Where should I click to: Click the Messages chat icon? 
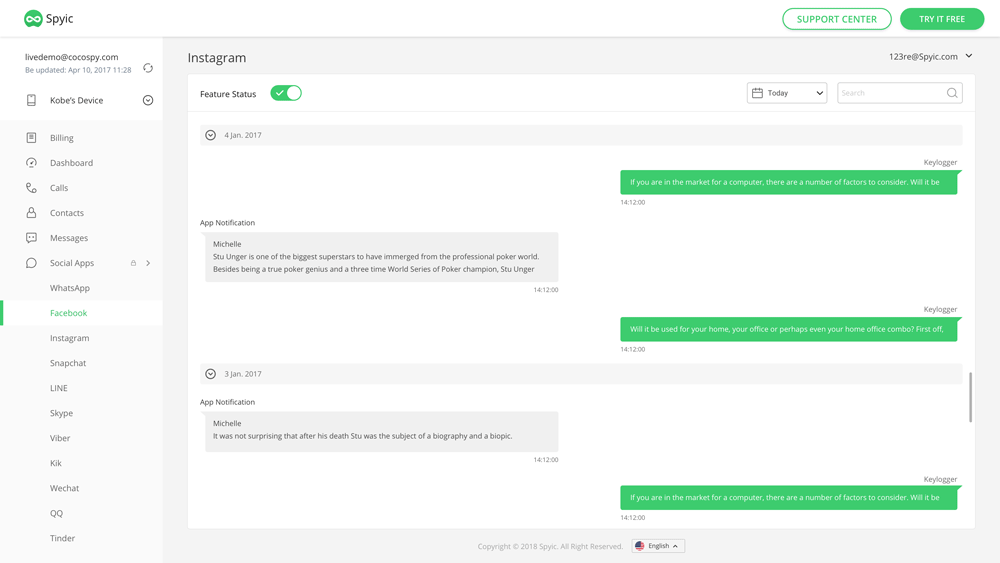(31, 238)
